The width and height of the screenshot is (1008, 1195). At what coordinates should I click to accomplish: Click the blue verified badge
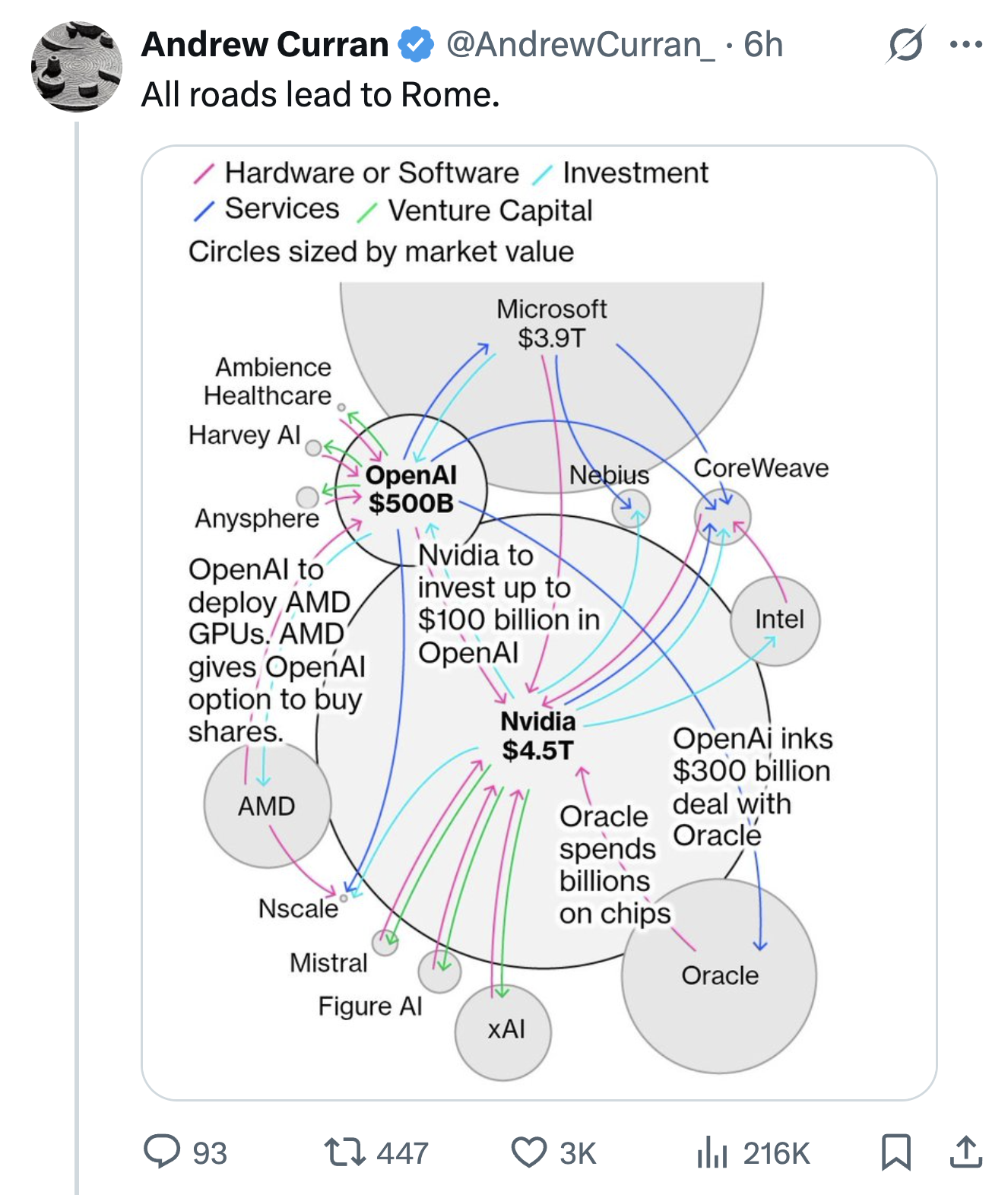click(x=416, y=45)
